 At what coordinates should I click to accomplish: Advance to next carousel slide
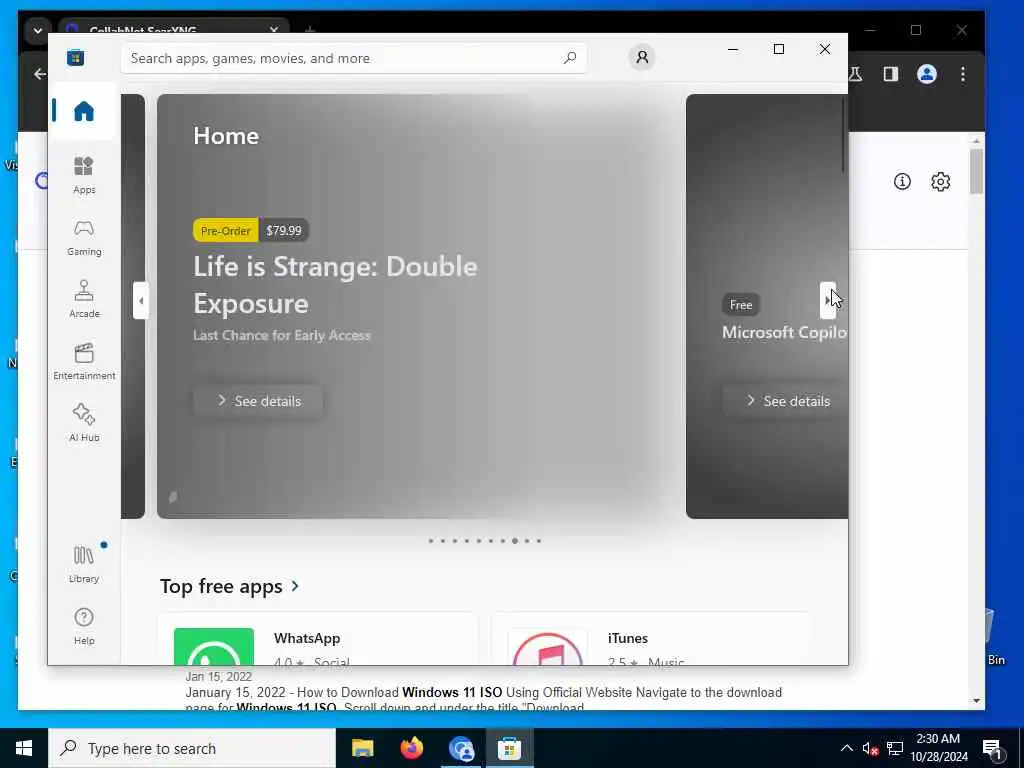click(x=827, y=300)
